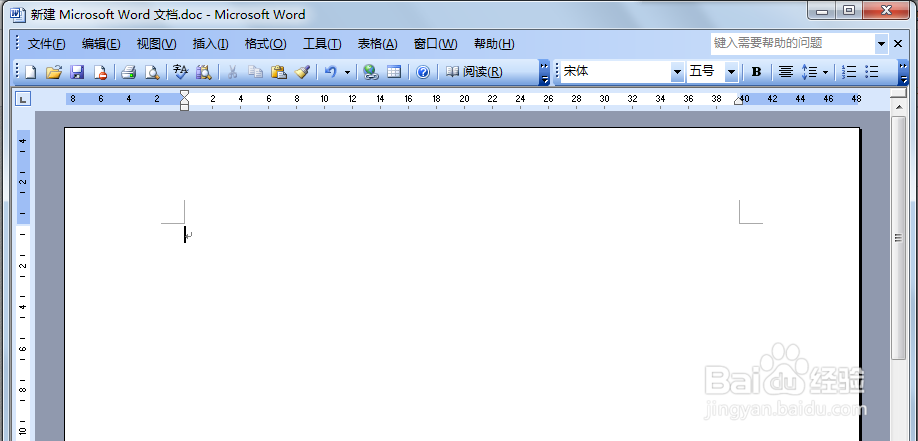Click in the 键入需要帮助的问题 help box
Viewport: 918px width, 441px height.
793,43
